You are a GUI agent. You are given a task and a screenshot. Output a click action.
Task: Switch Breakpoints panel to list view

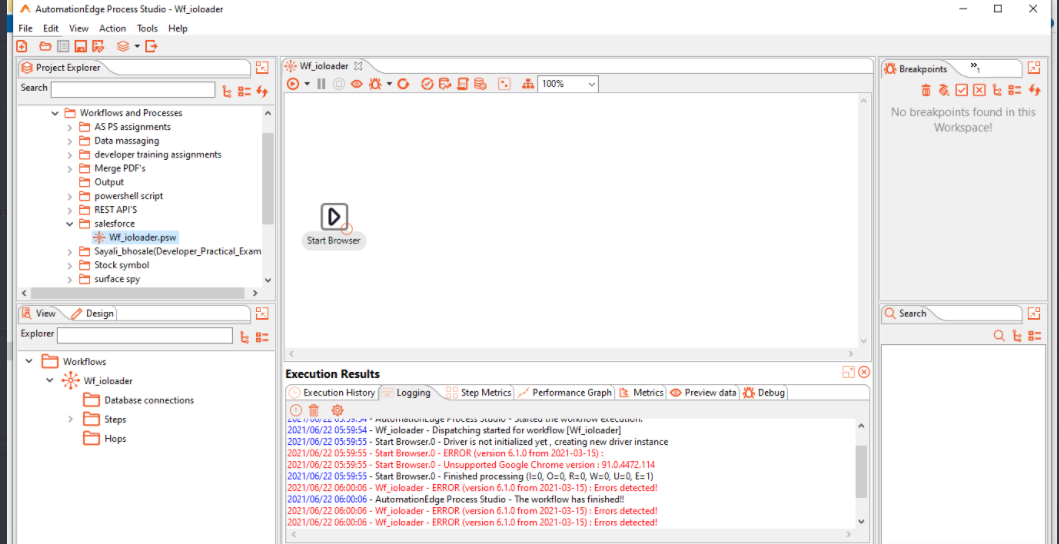[1014, 90]
